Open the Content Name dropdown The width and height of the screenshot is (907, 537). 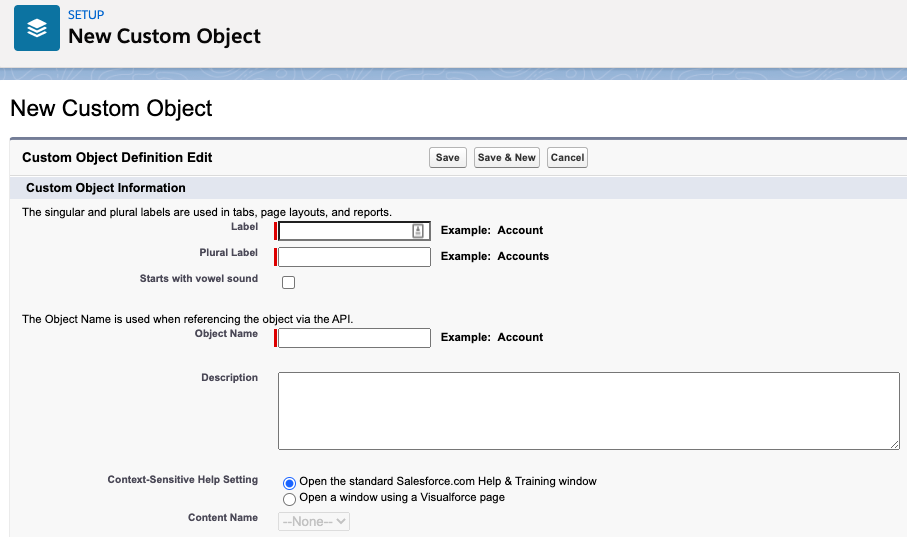pos(314,521)
